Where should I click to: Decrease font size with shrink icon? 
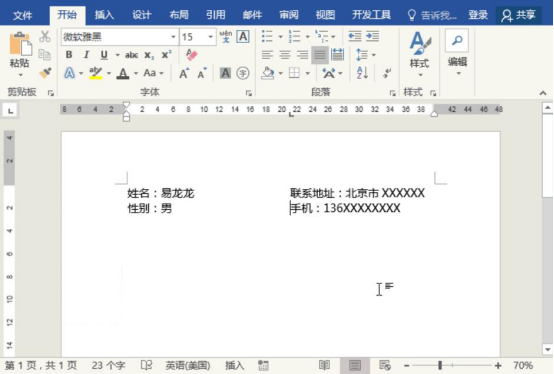[202, 73]
